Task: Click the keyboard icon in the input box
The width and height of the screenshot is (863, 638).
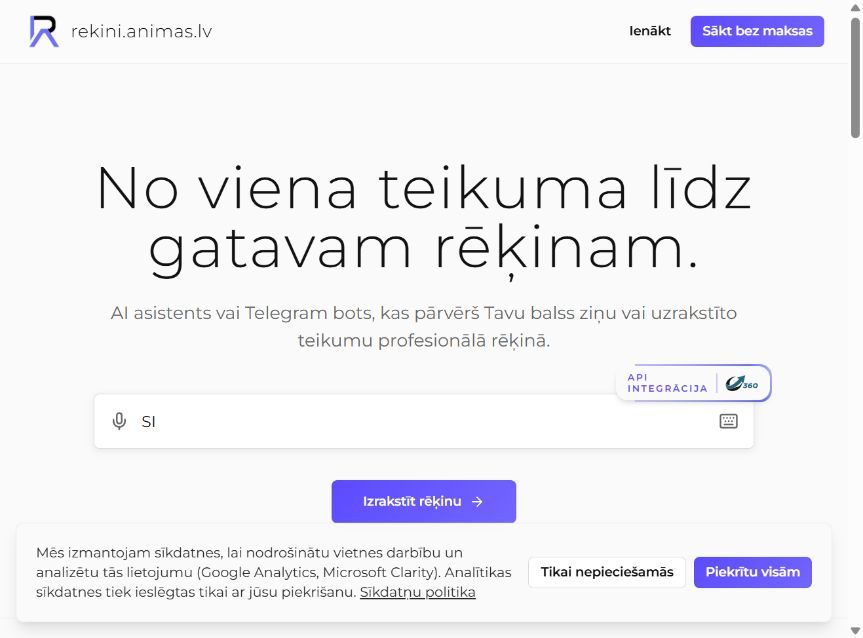Action: click(x=728, y=421)
